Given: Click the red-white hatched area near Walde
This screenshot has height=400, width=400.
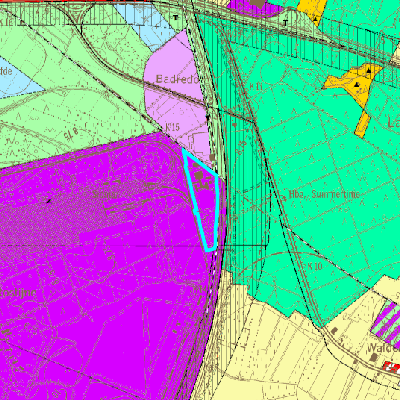Looking at the screenshot, I should click(392, 368).
